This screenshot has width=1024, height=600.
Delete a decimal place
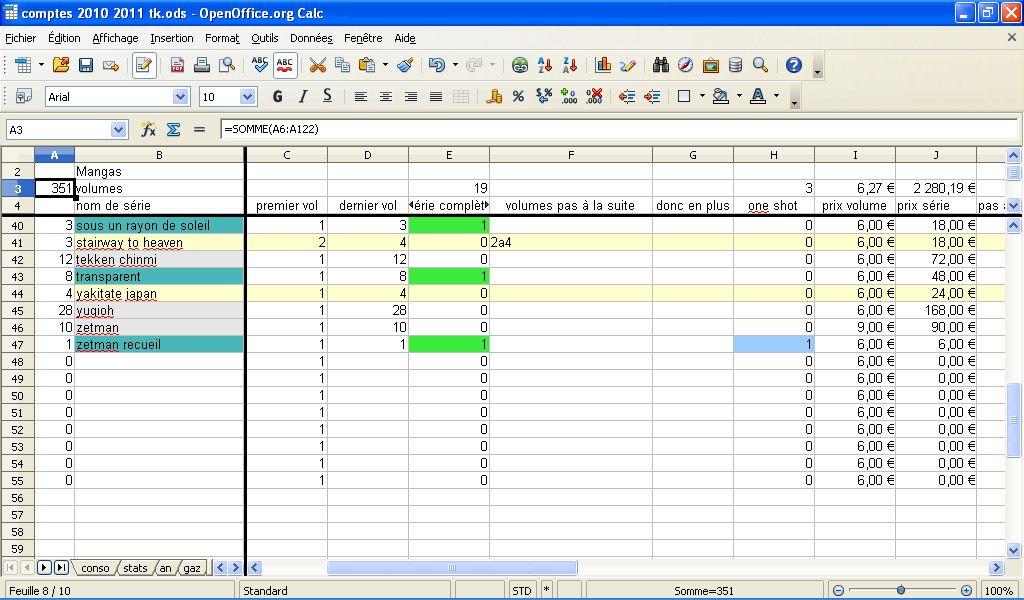pos(594,97)
